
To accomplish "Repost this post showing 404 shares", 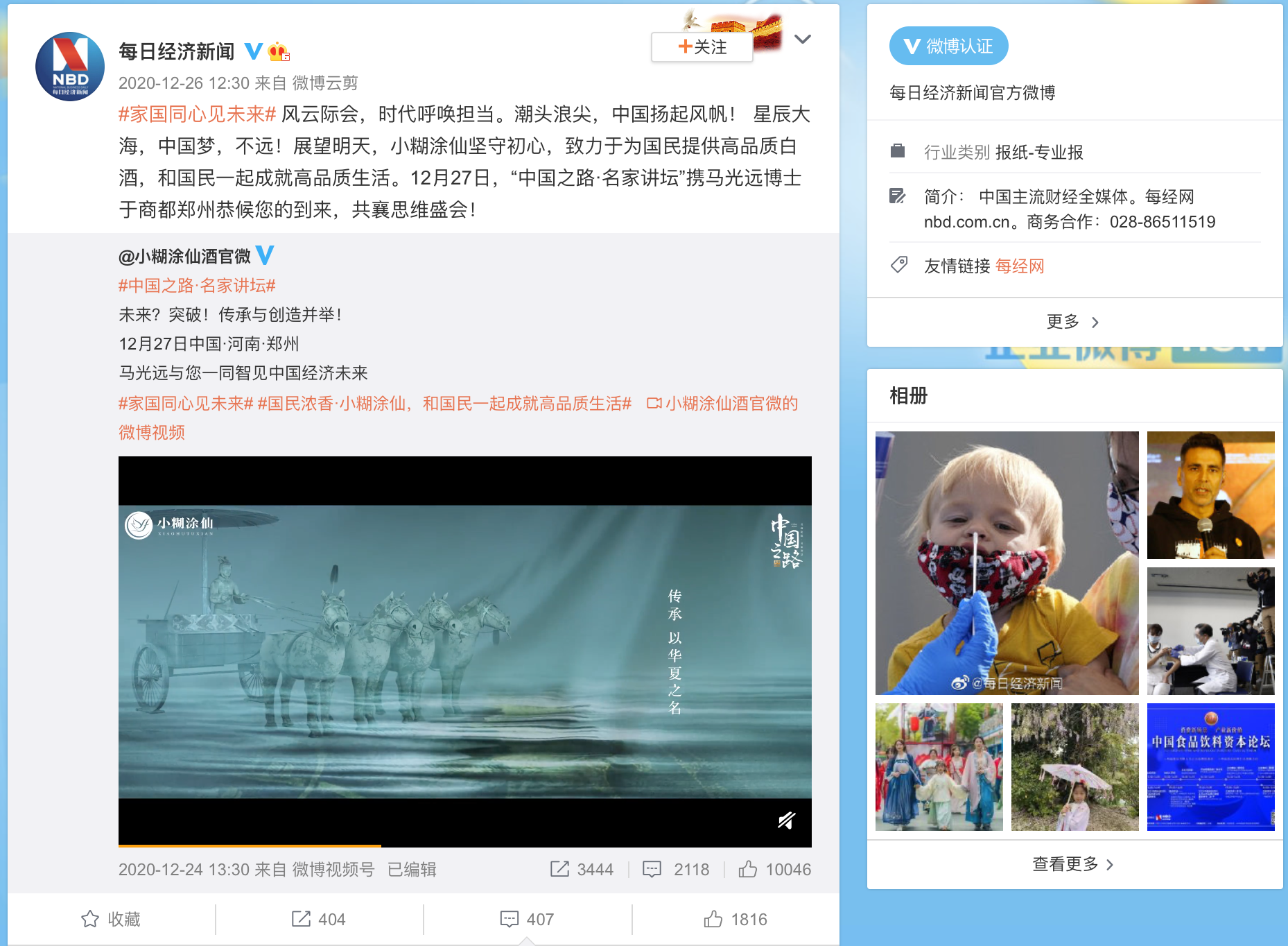I will click(x=319, y=919).
